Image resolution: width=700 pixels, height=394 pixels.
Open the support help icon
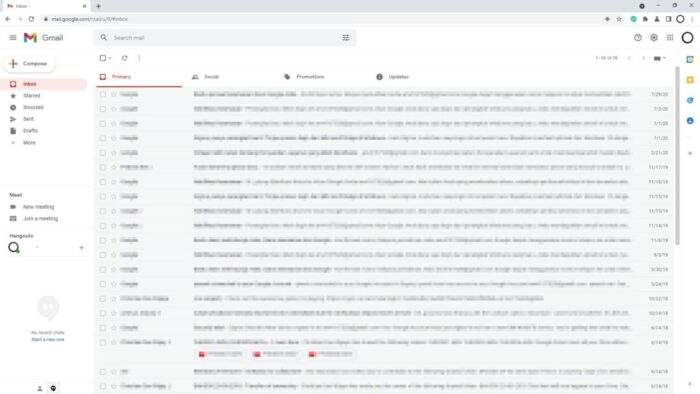638,38
